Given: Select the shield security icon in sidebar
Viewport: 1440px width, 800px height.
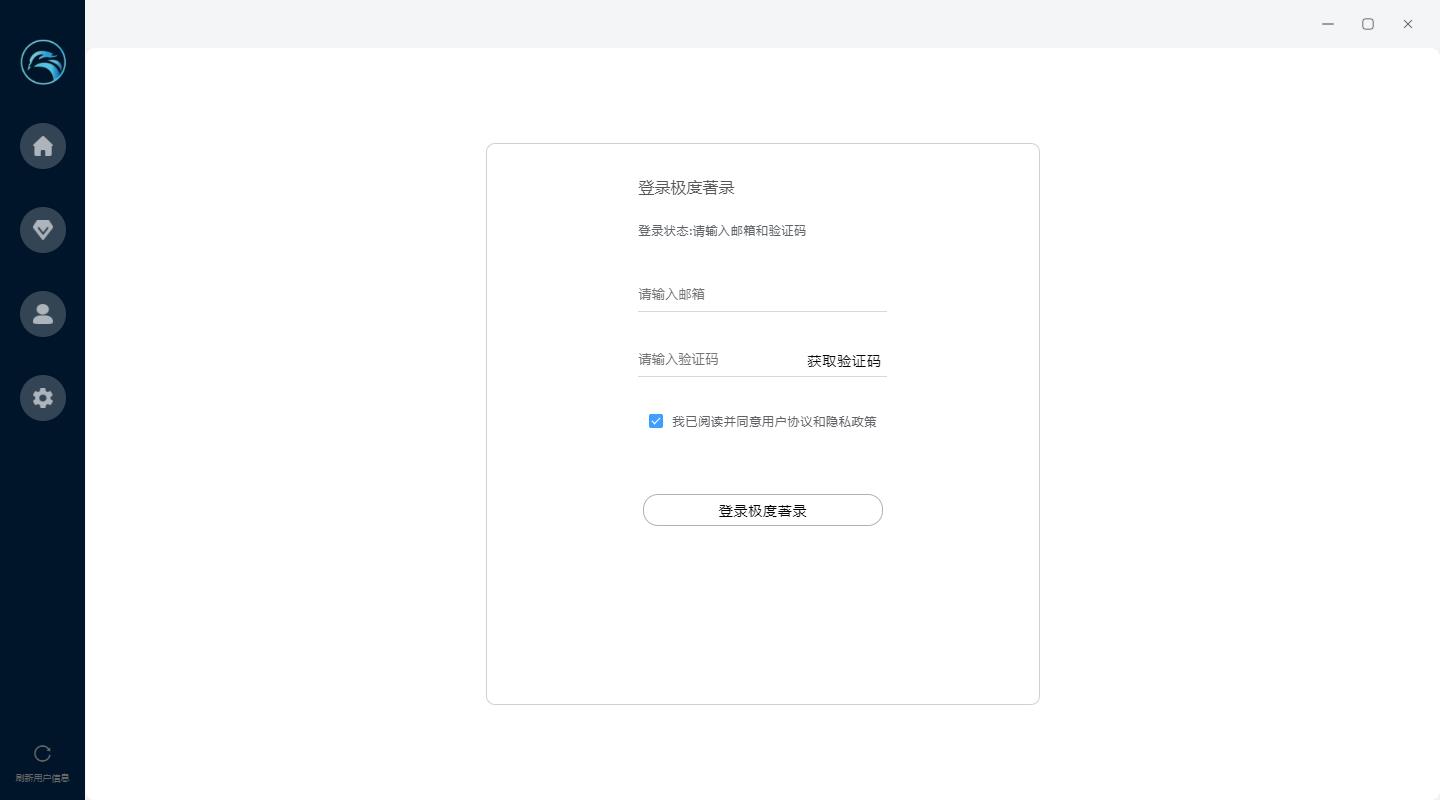Looking at the screenshot, I should [43, 230].
